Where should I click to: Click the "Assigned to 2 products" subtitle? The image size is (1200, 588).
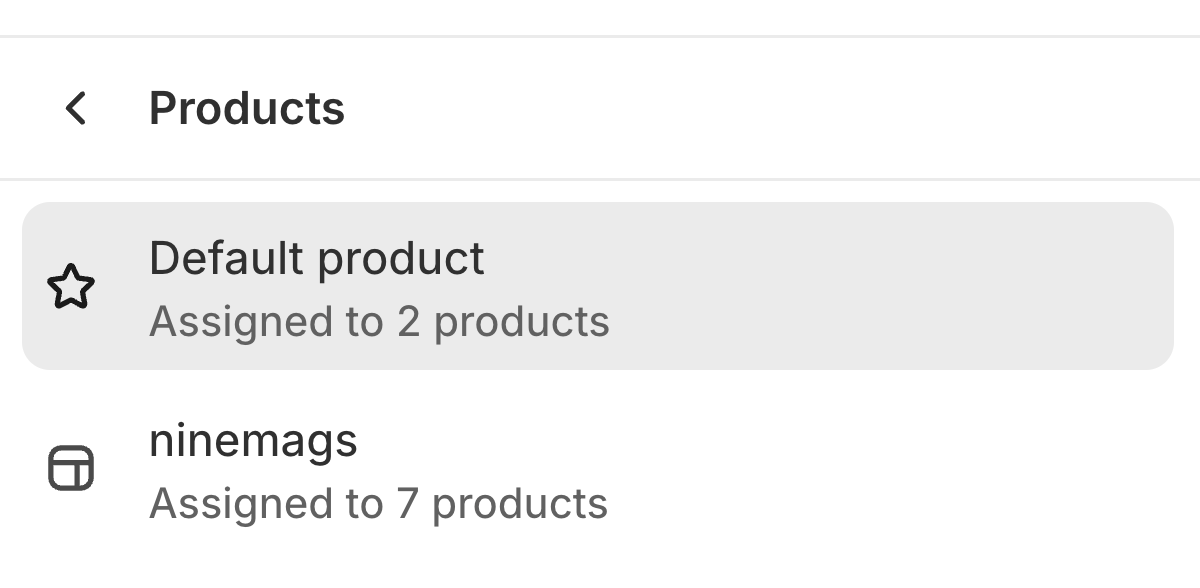point(379,322)
